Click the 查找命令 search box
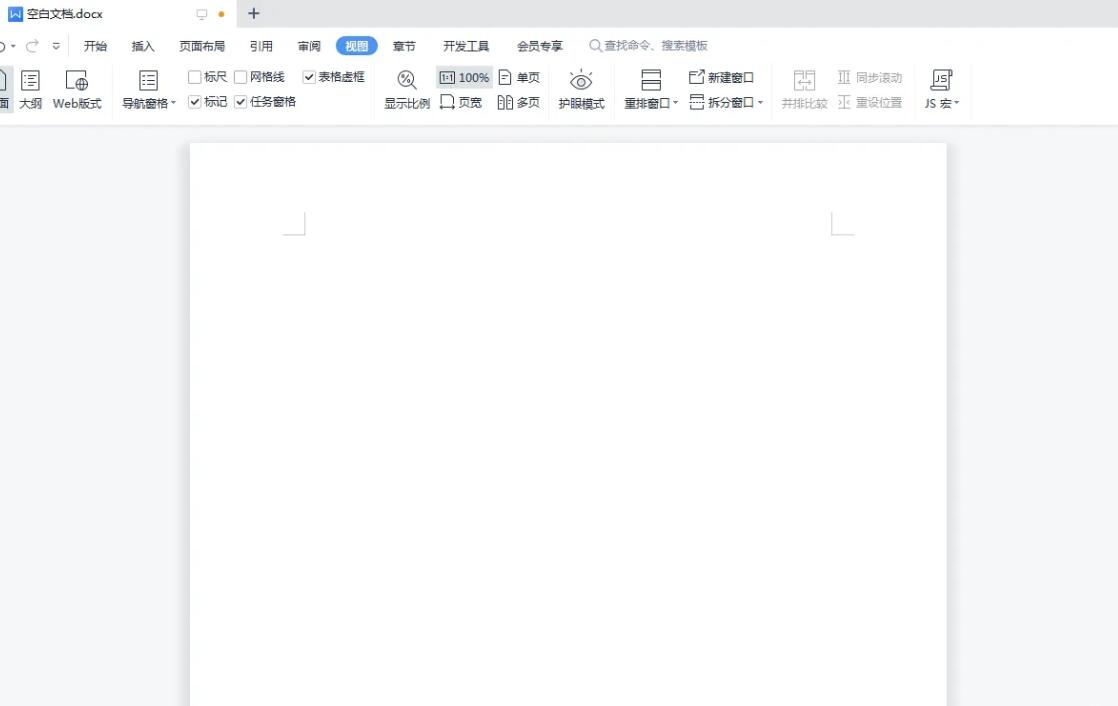Viewport: 1118px width, 706px height. [655, 46]
